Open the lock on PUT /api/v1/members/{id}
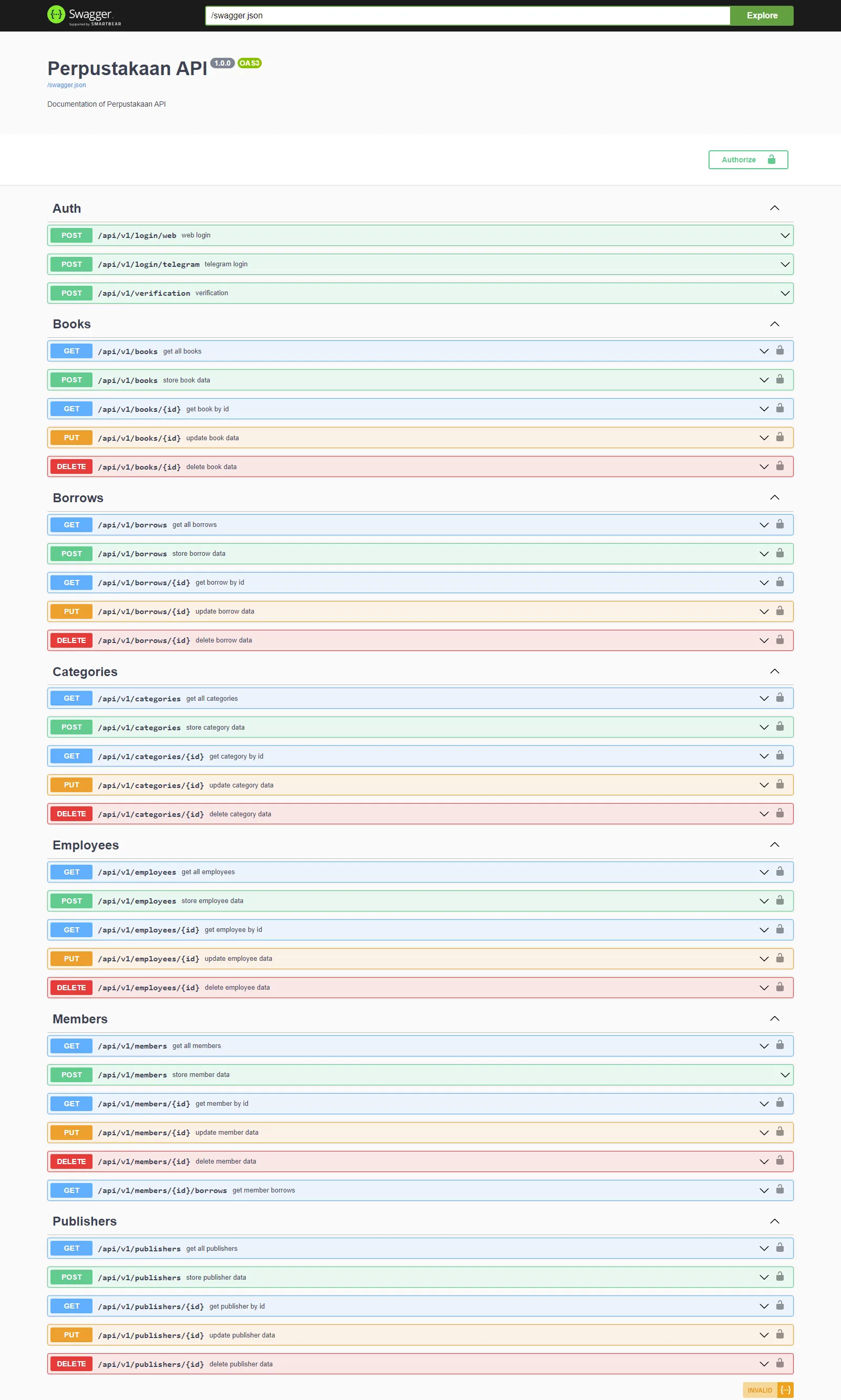The height and width of the screenshot is (1400, 841). pyautogui.click(x=780, y=1132)
